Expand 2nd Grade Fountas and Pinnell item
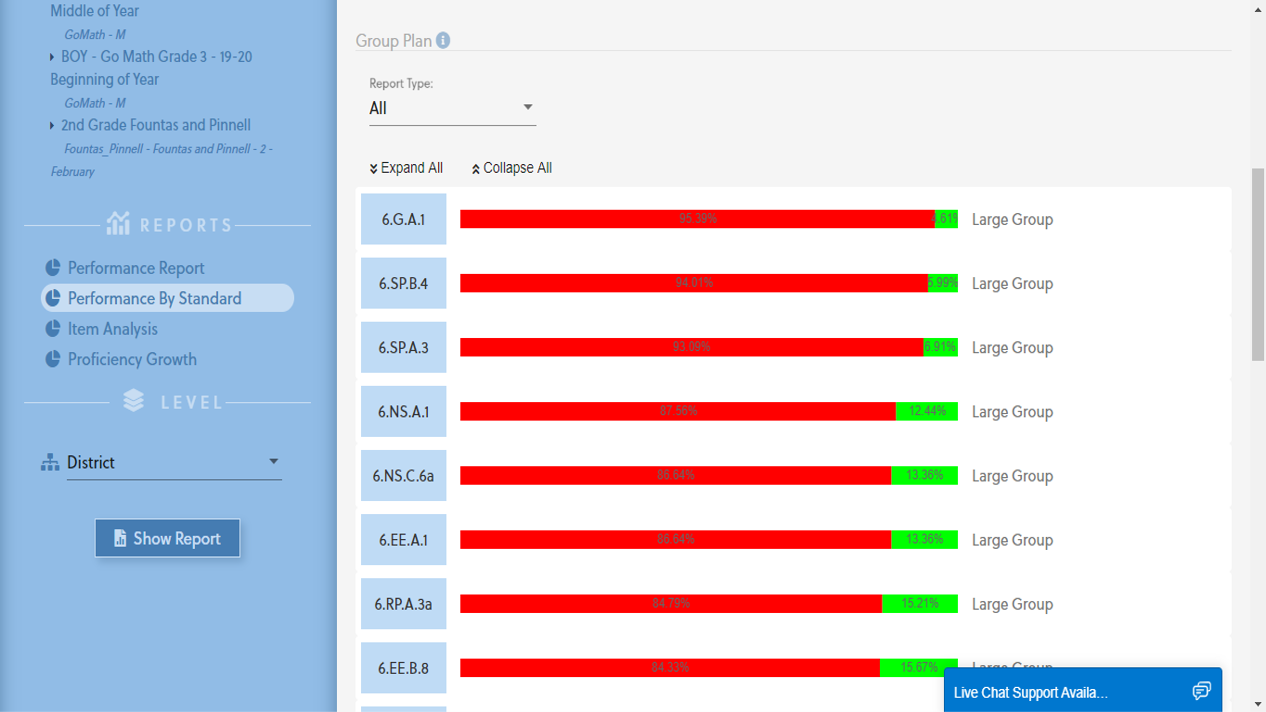This screenshot has height=712, width=1266. (x=52, y=126)
